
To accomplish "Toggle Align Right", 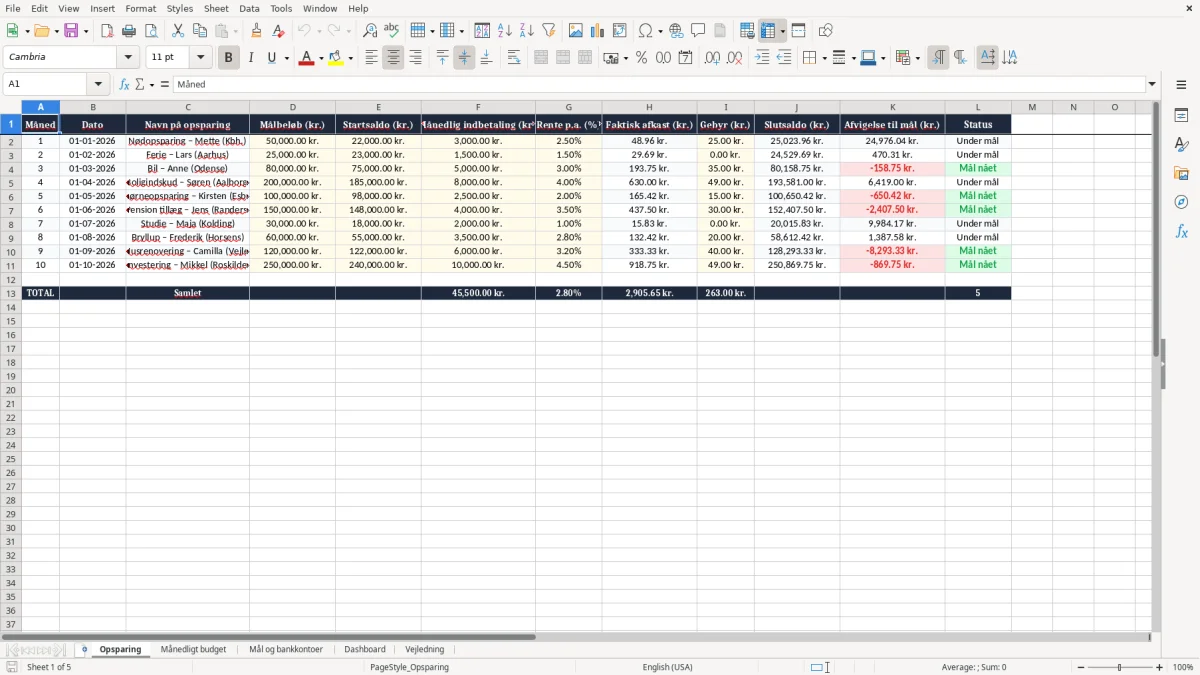I will [415, 58].
